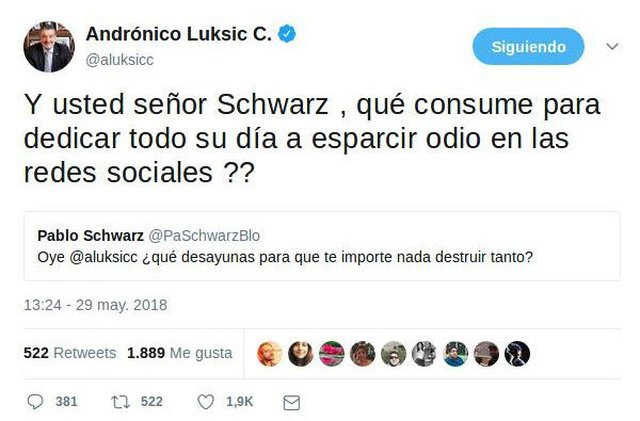Click the @aluksicc mention in quoted tweet
This screenshot has width=640, height=421.
(x=104, y=257)
